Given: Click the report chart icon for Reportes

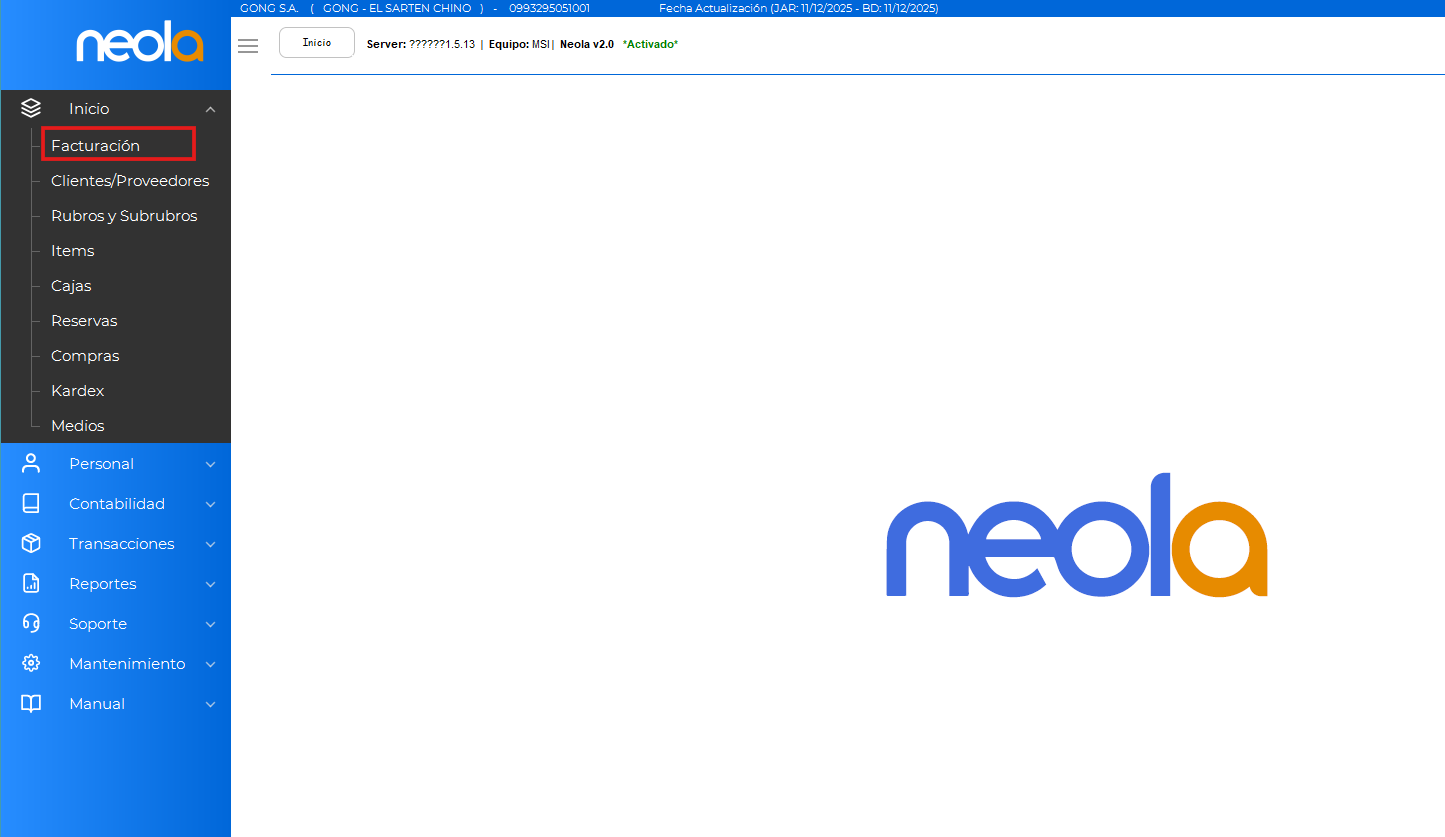Looking at the screenshot, I should pyautogui.click(x=31, y=583).
